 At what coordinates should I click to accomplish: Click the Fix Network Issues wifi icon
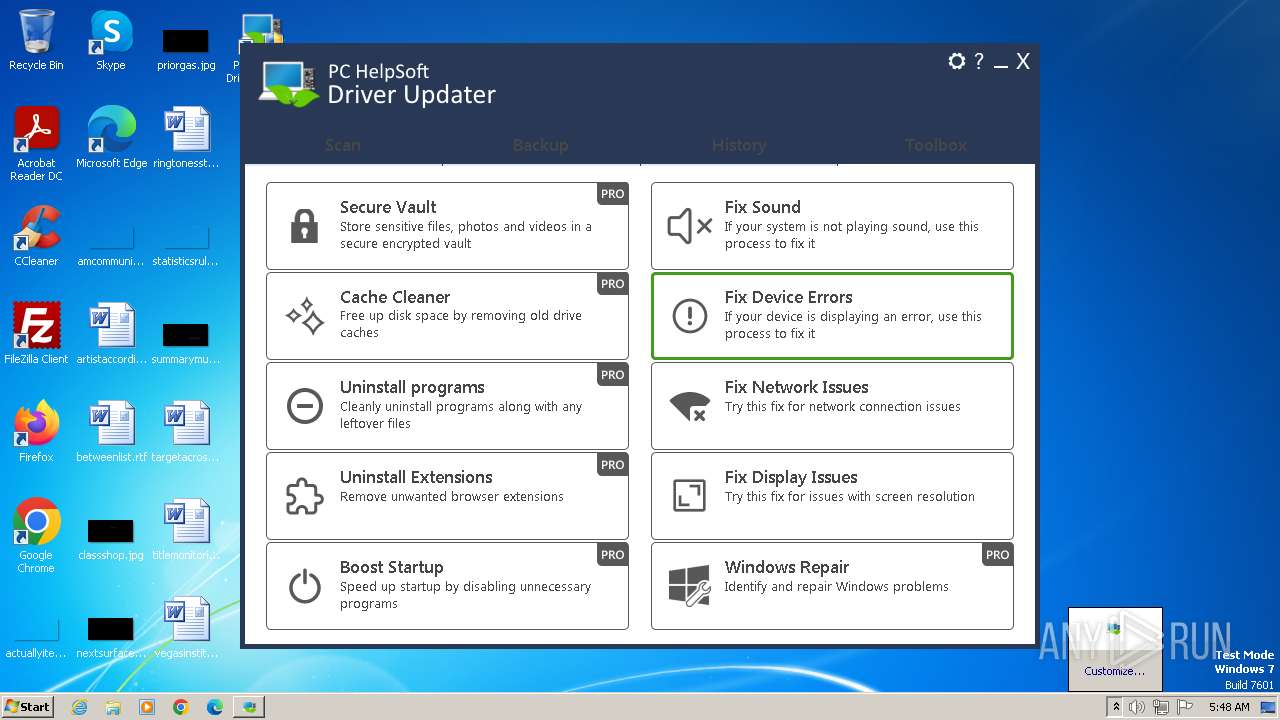689,406
